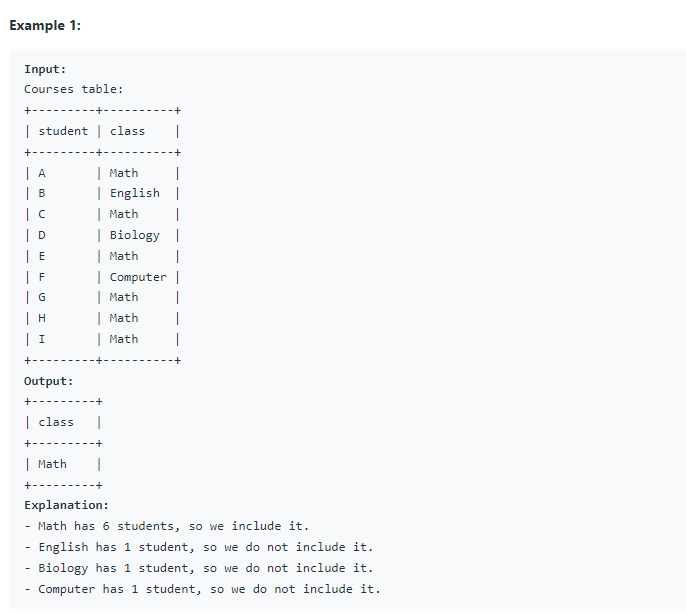Click the 'Courses table:' text
Viewport: 686px width, 614px height.
pos(74,89)
